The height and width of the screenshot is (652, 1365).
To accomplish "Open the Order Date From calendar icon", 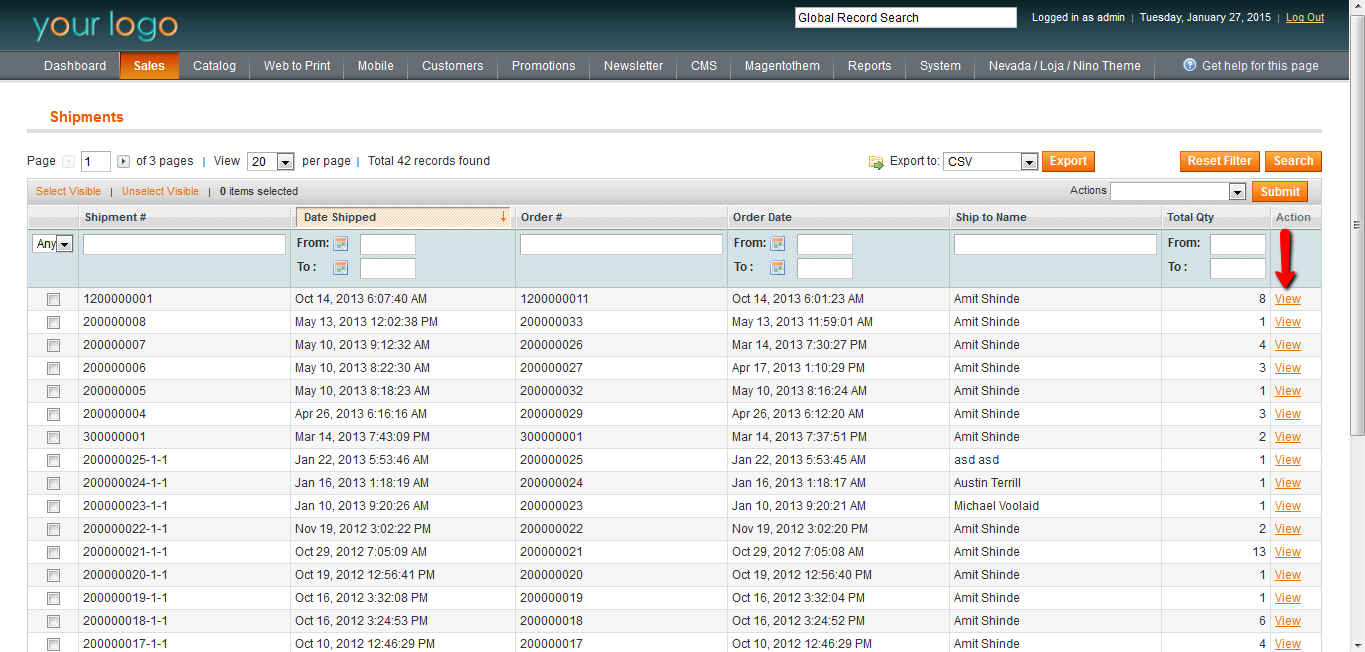I will click(x=778, y=244).
